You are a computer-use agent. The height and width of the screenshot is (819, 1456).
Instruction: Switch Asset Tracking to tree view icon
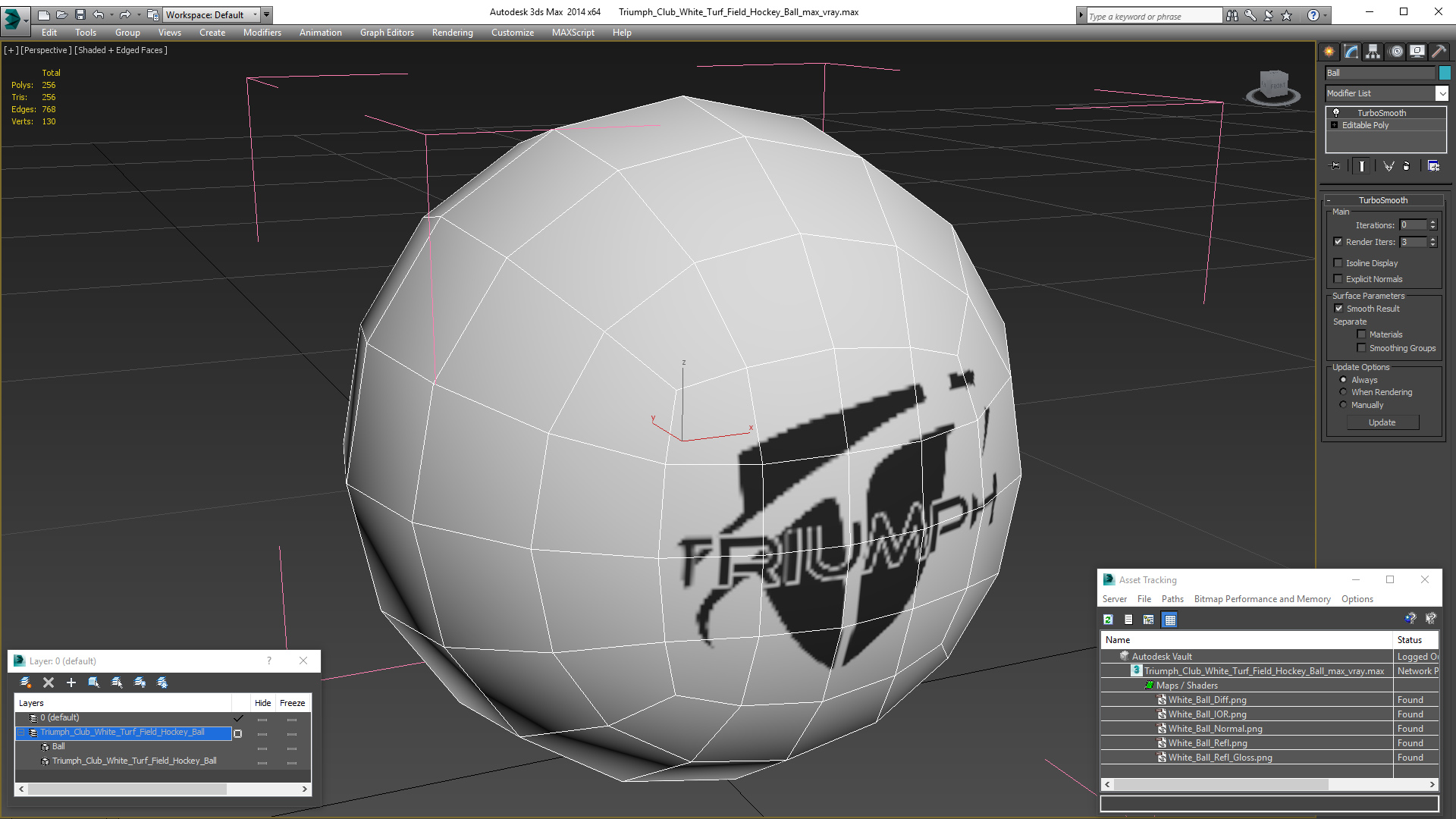tap(1149, 620)
